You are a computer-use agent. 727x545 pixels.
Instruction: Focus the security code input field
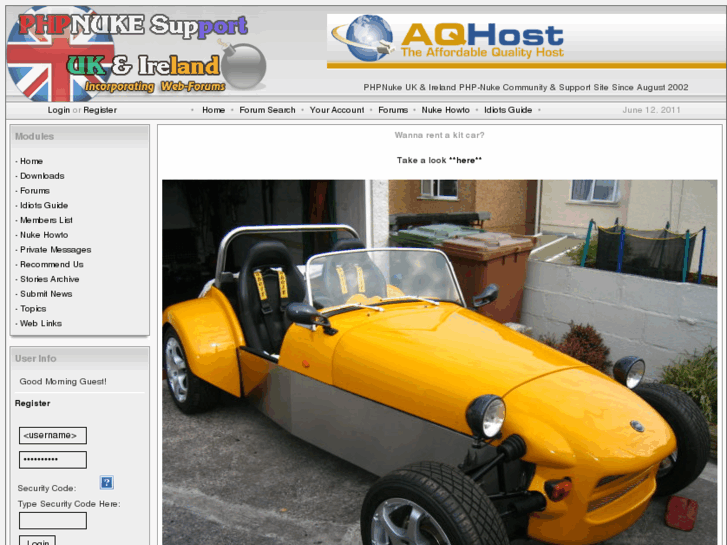point(53,520)
